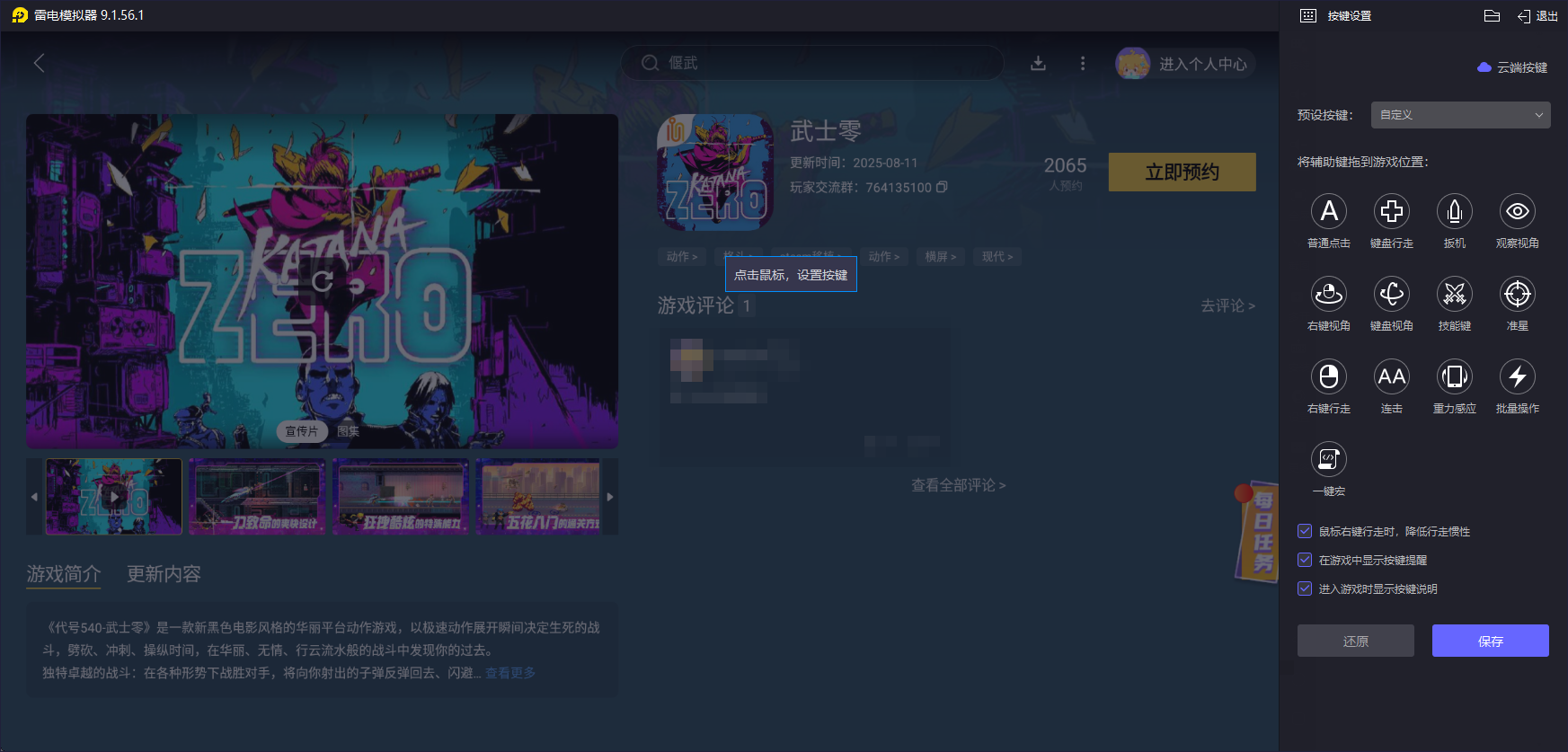This screenshot has width=1568, height=752.
Task: Select the 技能键 crossed swords tool
Action: 1455,295
